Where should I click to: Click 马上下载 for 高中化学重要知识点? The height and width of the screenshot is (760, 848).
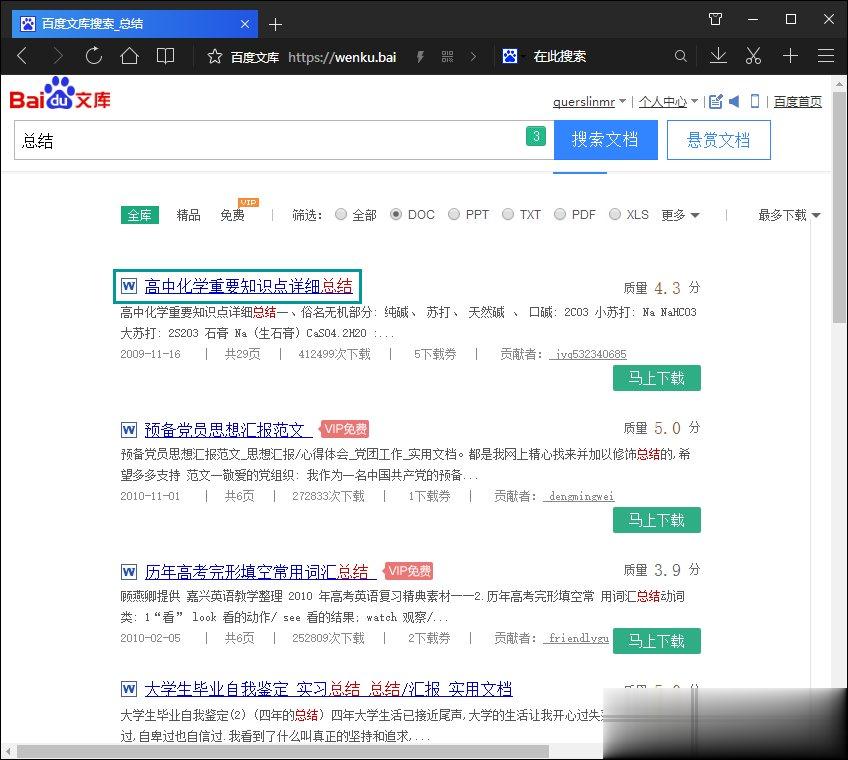click(657, 378)
